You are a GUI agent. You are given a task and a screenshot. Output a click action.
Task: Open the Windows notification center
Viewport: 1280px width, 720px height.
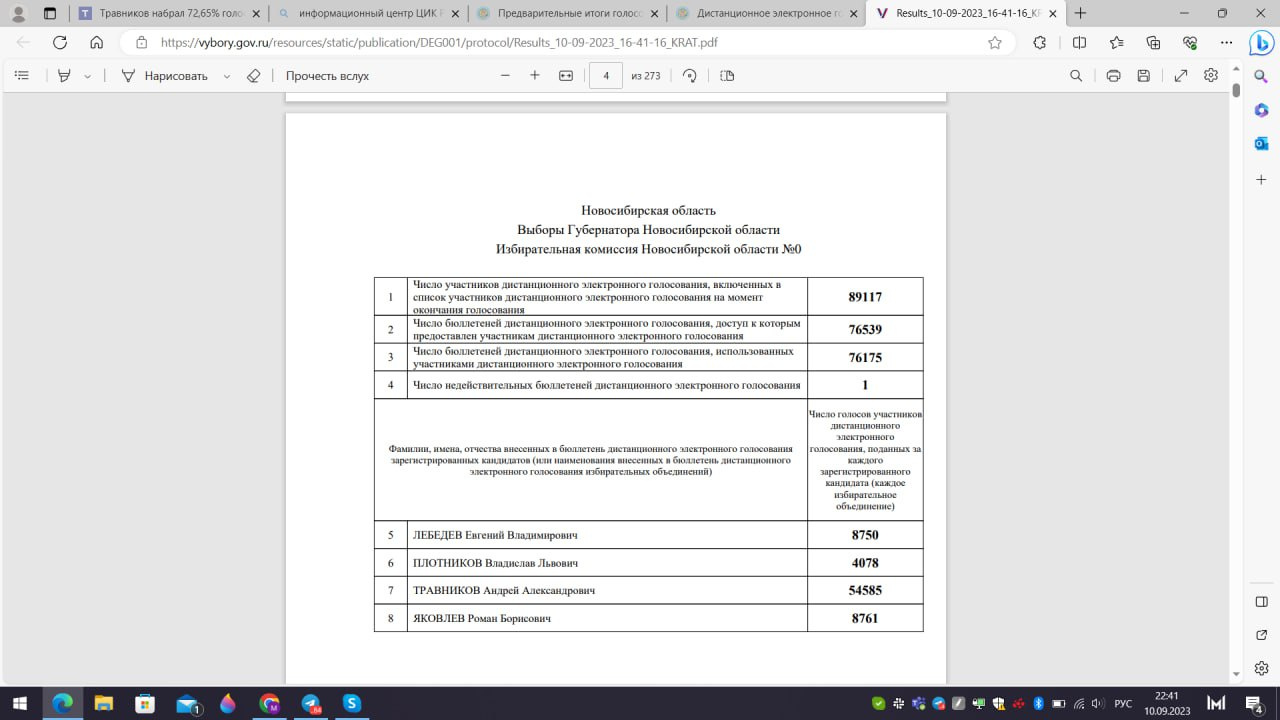click(x=1254, y=703)
